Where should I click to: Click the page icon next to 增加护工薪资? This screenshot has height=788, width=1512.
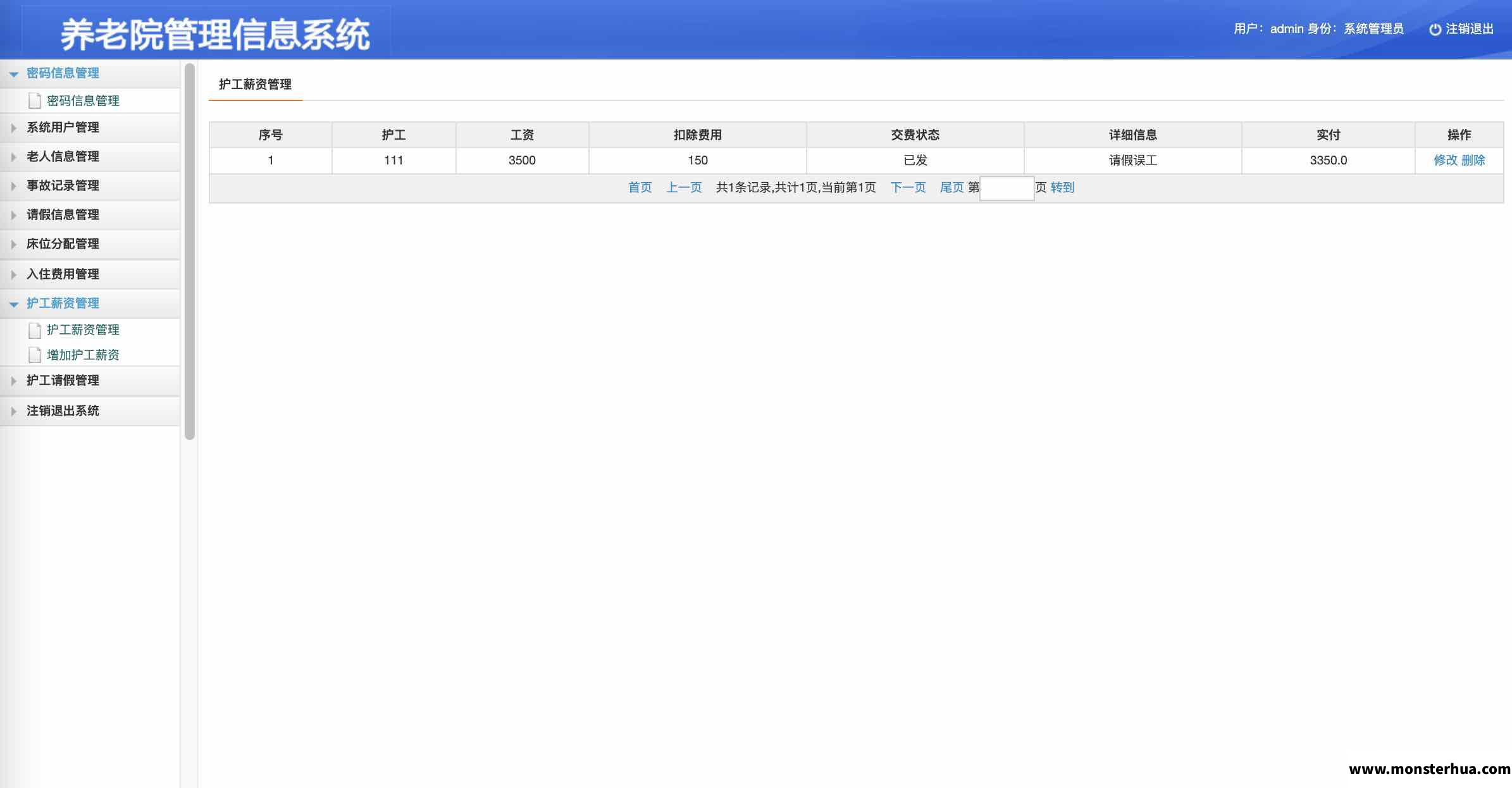coord(35,355)
